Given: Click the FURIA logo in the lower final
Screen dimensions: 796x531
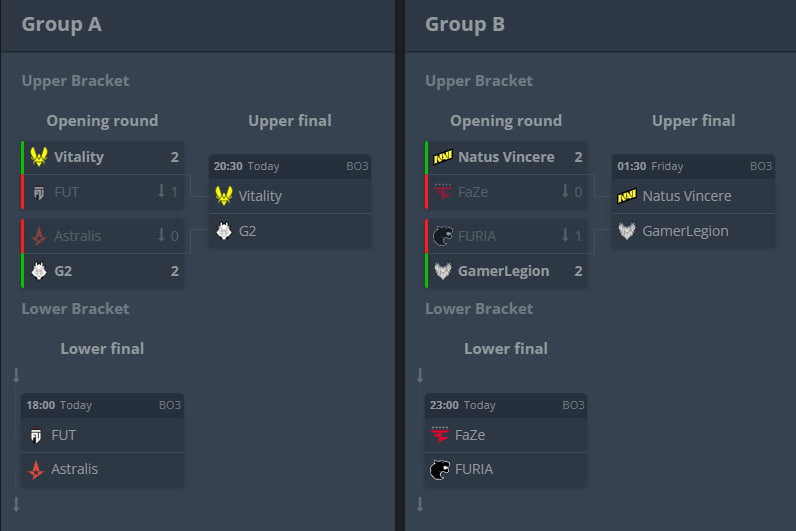Looking at the screenshot, I should [440, 469].
